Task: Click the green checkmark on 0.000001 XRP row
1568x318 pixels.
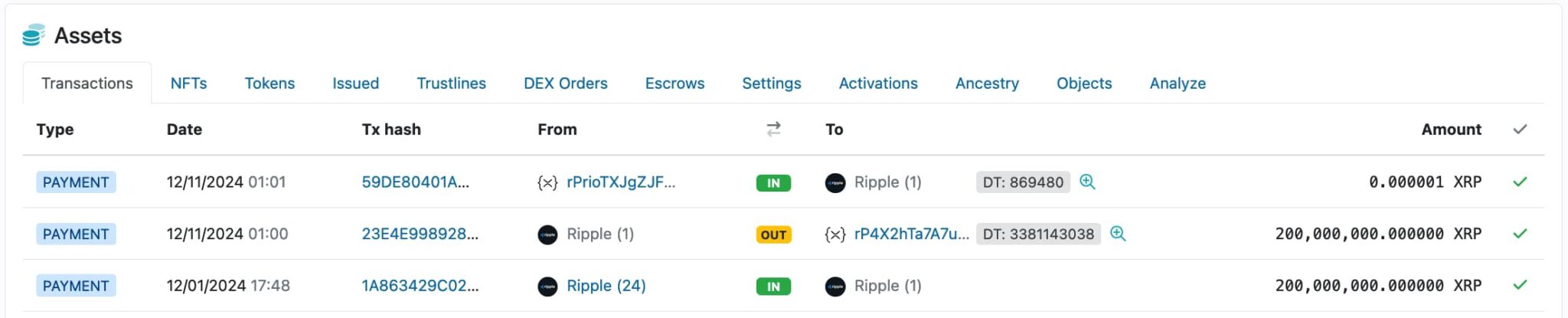Action: [x=1520, y=182]
